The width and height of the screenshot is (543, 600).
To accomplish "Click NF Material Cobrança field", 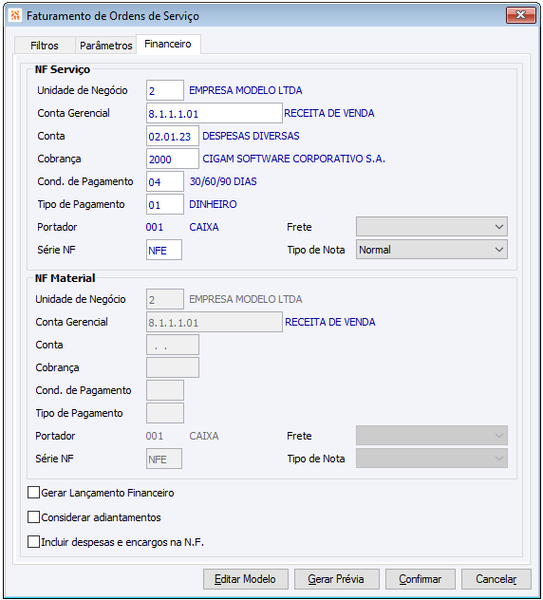I will [x=173, y=368].
